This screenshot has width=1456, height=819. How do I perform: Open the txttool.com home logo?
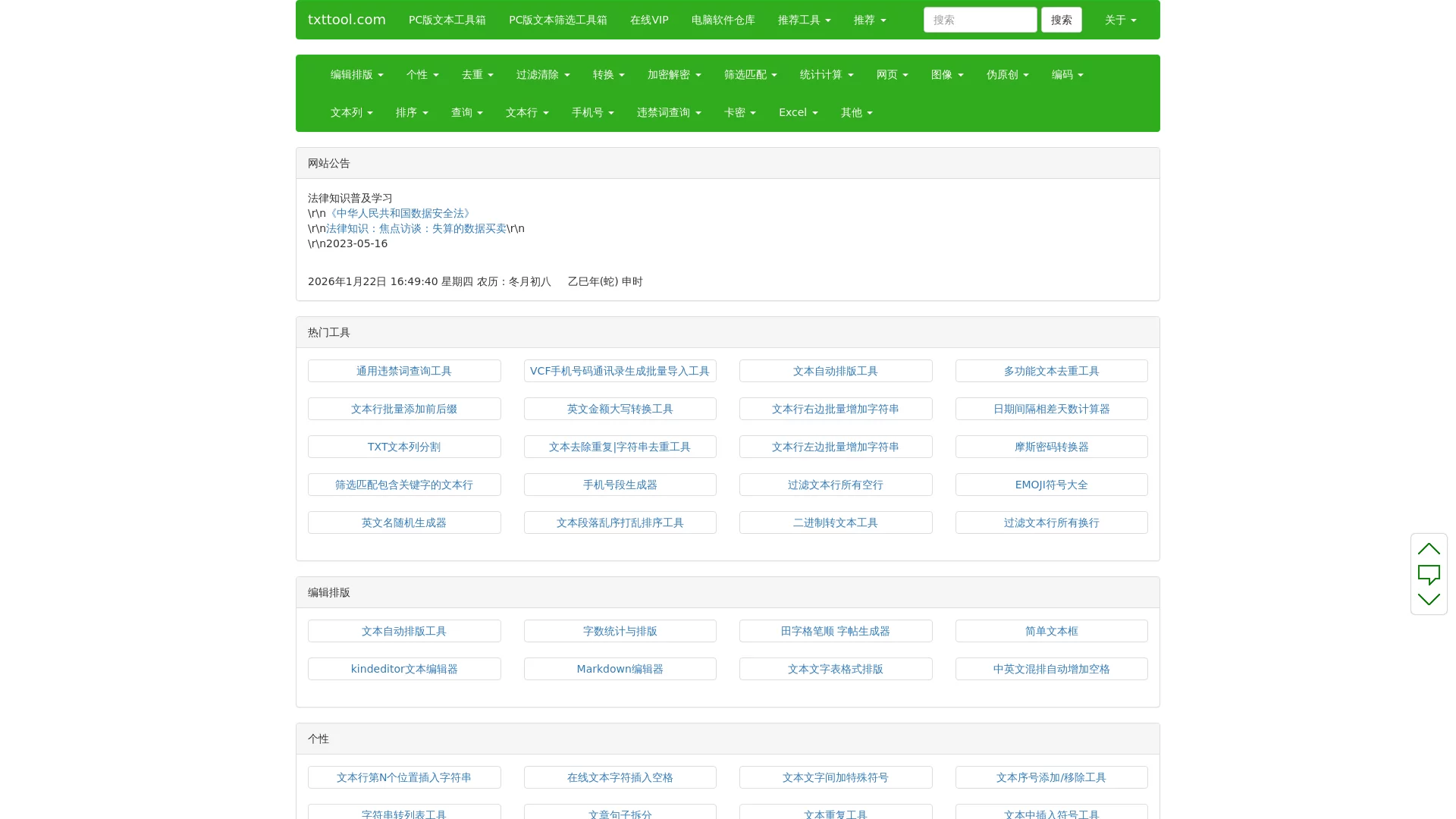[347, 20]
